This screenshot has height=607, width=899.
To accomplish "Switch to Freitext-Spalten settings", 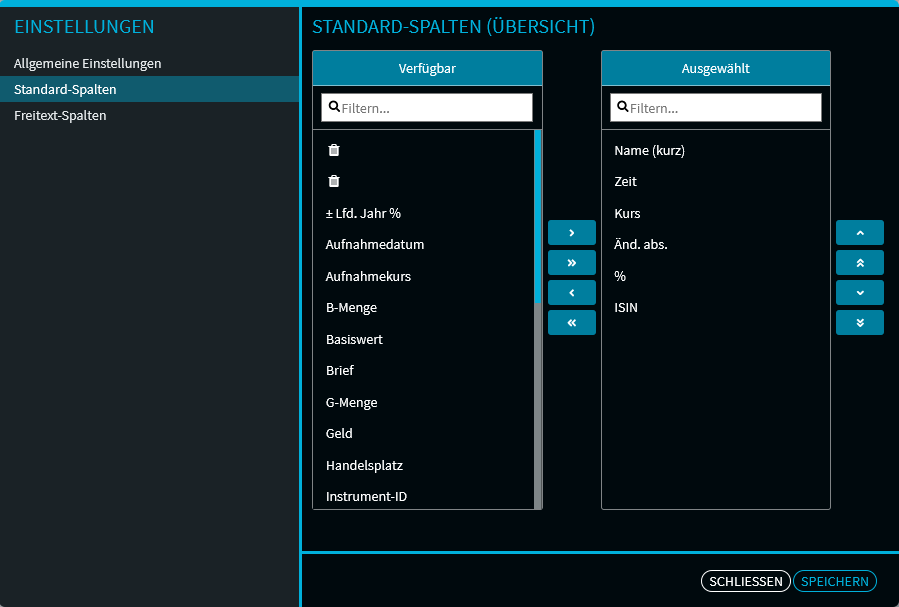I will [x=60, y=115].
